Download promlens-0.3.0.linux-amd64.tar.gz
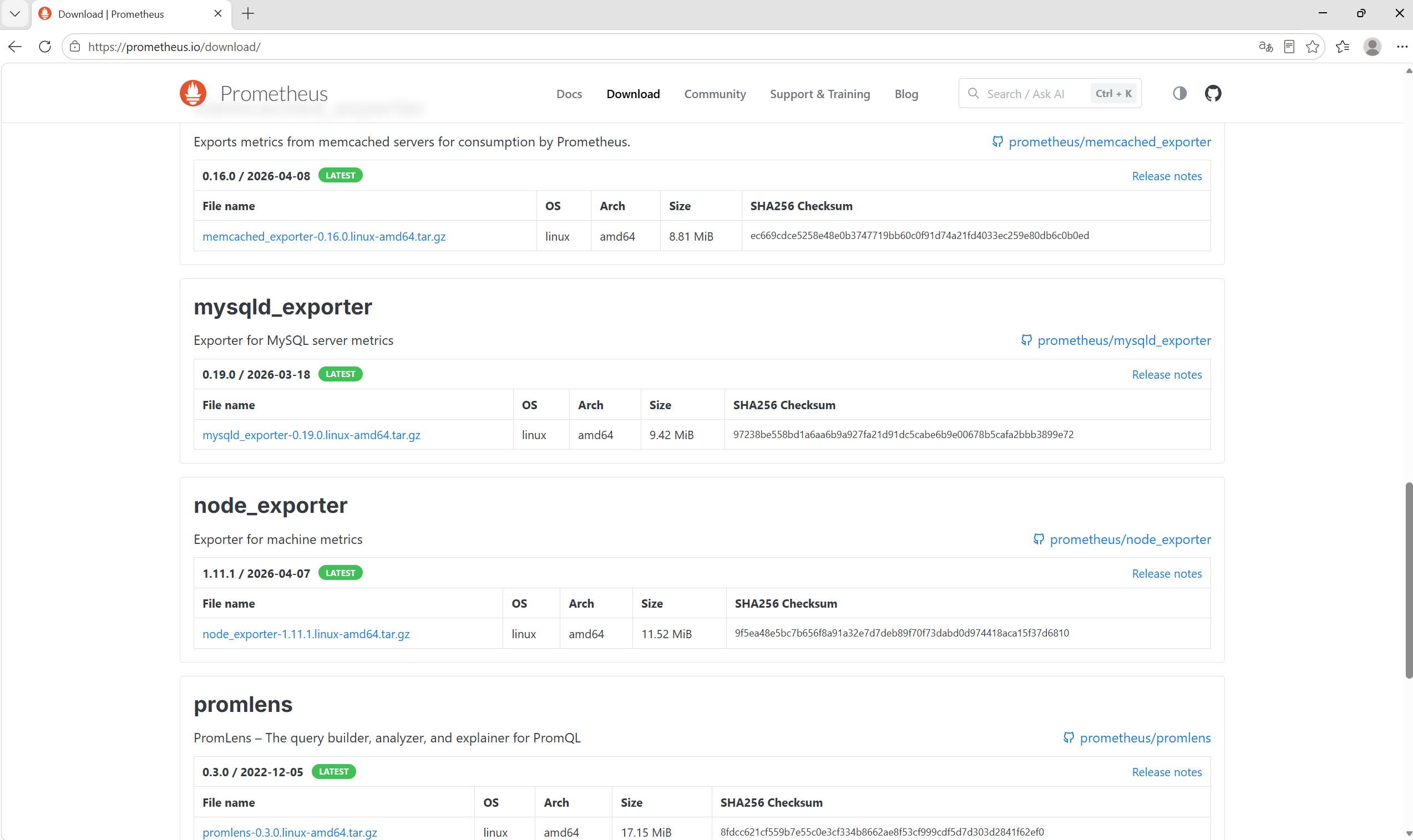The image size is (1413, 840). (290, 832)
